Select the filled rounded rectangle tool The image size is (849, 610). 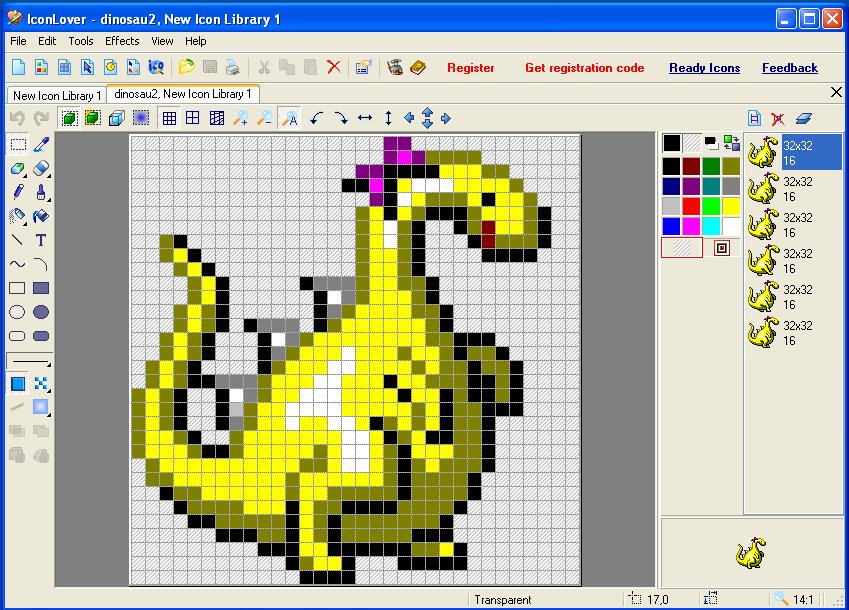41,336
